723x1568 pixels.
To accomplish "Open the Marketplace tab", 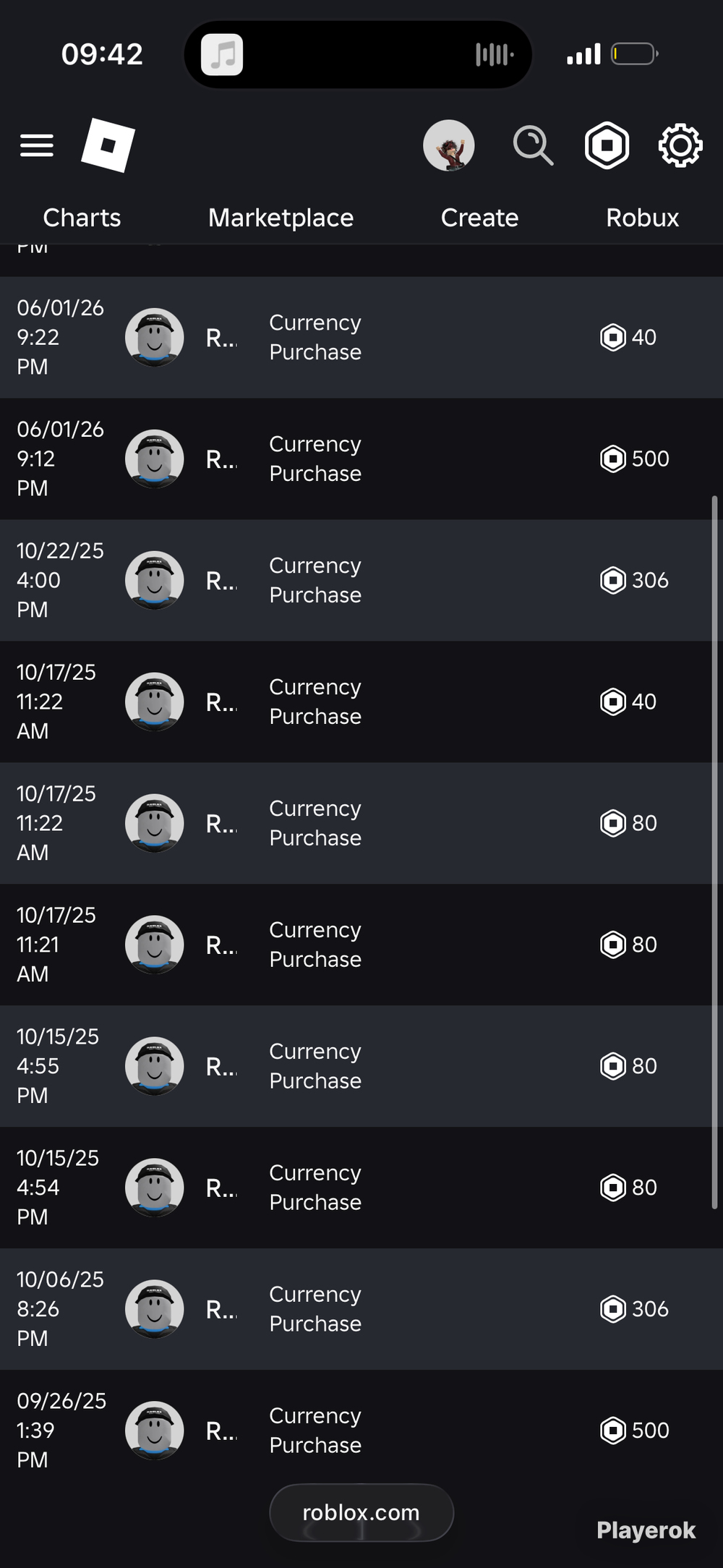I will [x=281, y=218].
